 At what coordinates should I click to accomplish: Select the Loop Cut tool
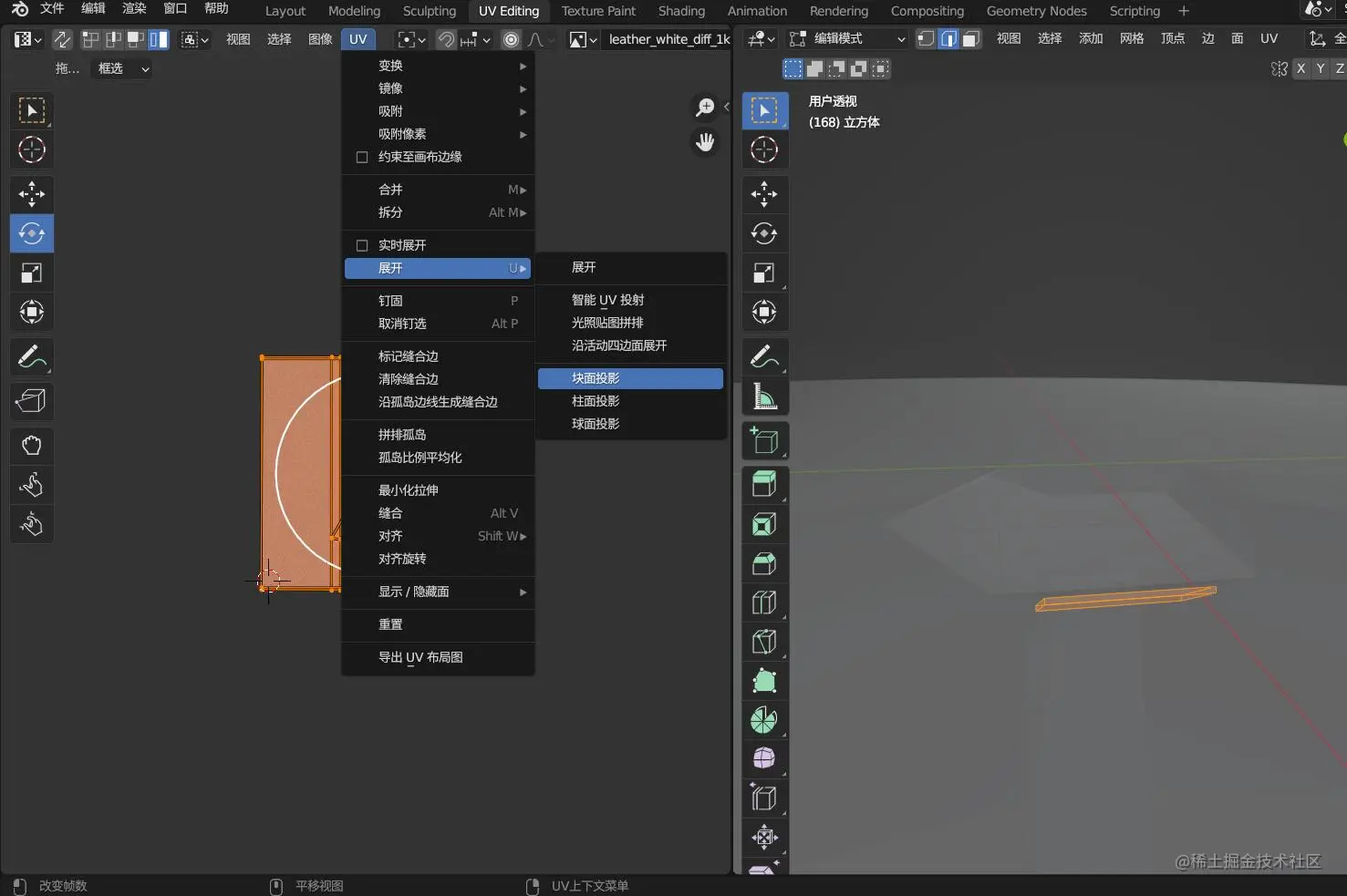click(x=764, y=602)
